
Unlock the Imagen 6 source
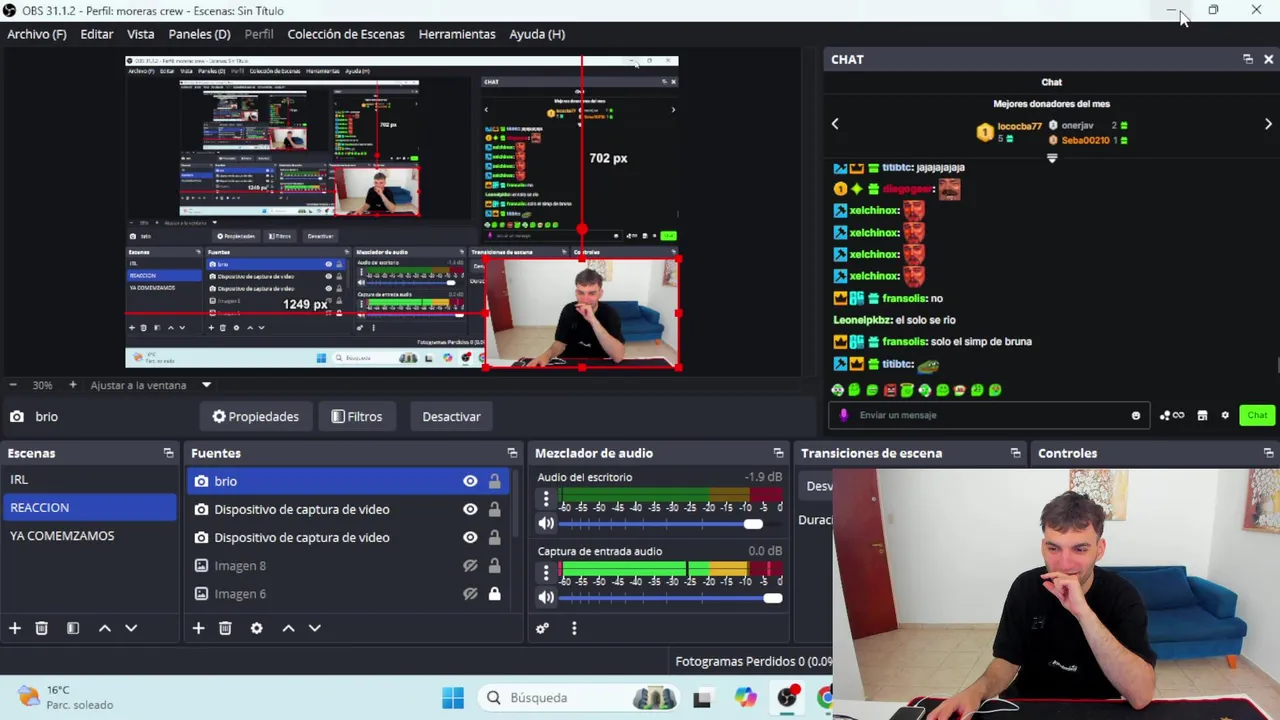pyautogui.click(x=494, y=593)
